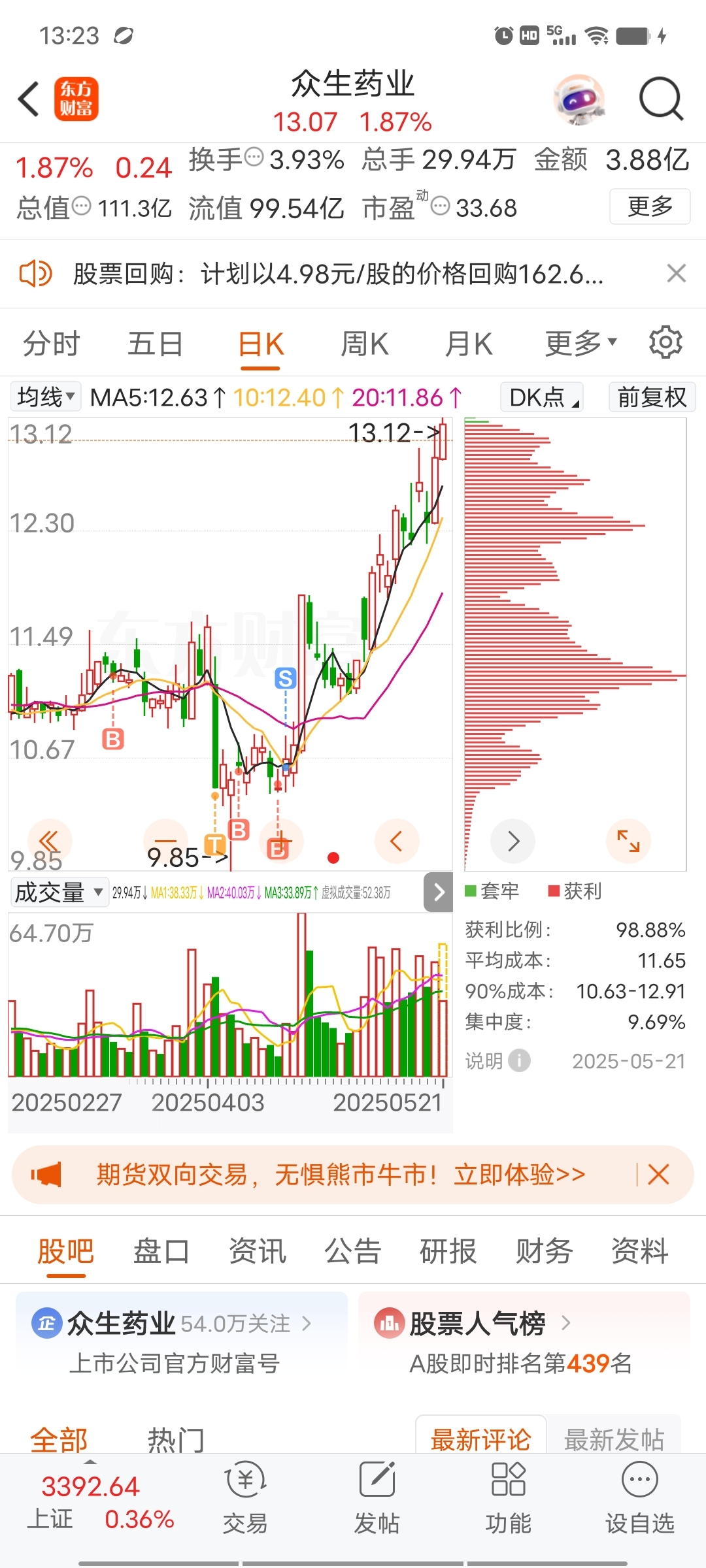Tap the 东方财富 logo icon
Image resolution: width=706 pixels, height=1568 pixels.
(x=76, y=99)
